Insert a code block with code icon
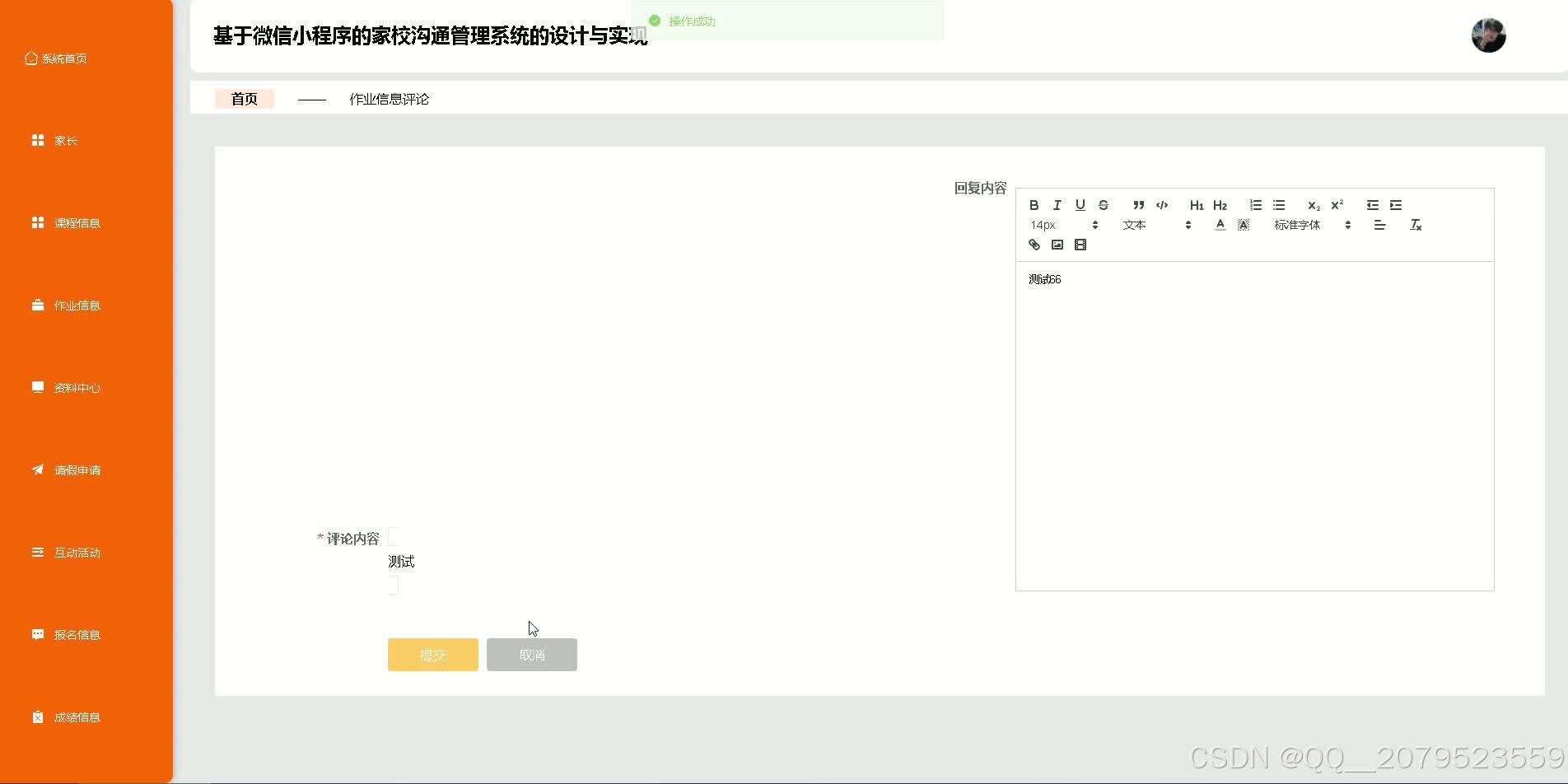 pos(1162,205)
